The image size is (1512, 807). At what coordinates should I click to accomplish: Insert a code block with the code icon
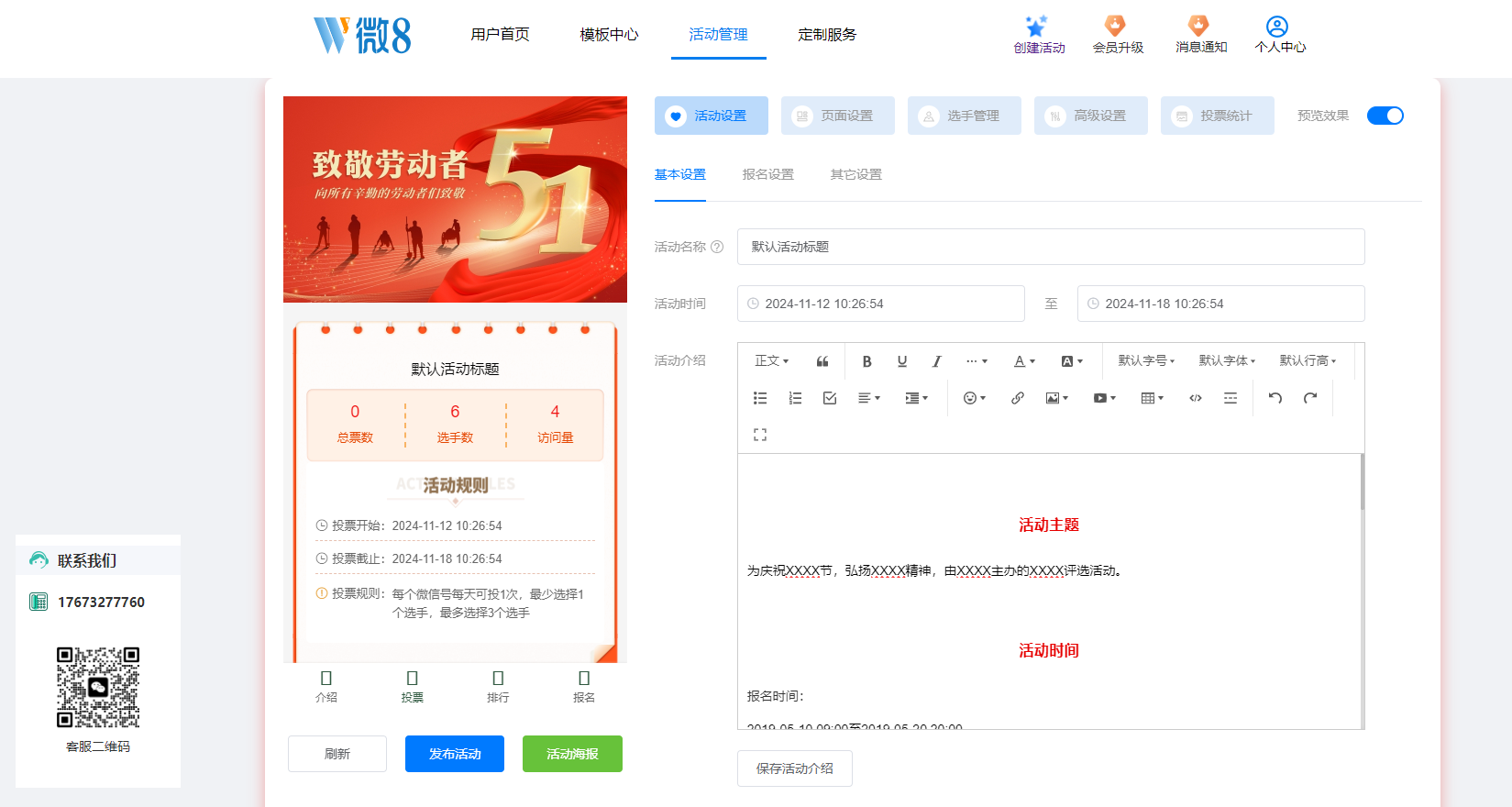(1196, 398)
